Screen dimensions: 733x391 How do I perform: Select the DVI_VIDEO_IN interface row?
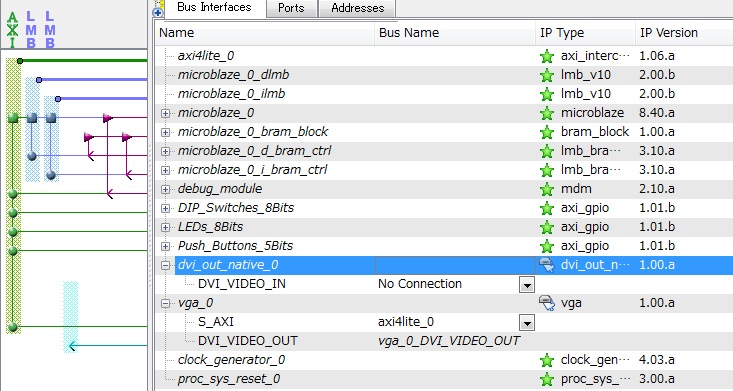(x=444, y=284)
